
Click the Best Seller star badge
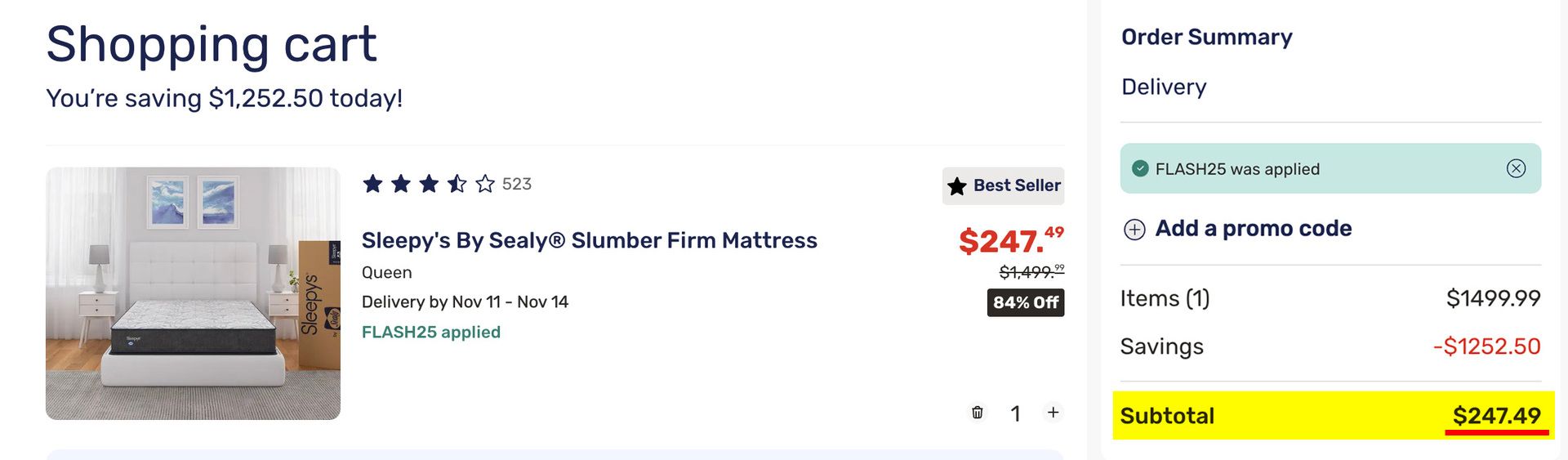point(1004,186)
